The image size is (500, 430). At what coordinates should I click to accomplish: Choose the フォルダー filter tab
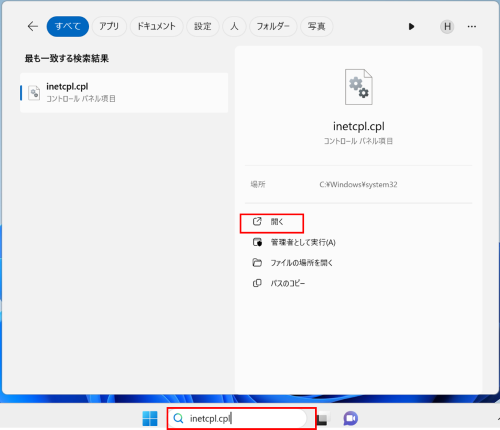[273, 26]
